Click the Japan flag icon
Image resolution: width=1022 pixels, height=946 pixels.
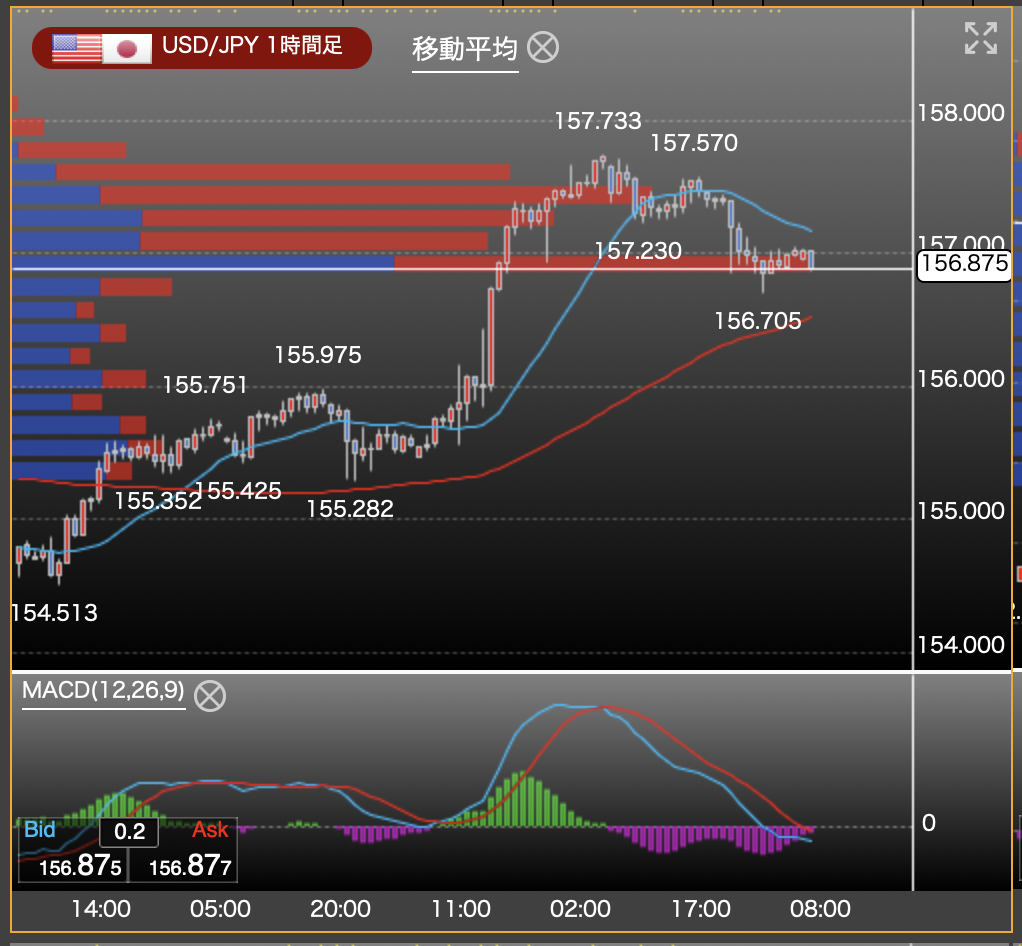(x=127, y=48)
